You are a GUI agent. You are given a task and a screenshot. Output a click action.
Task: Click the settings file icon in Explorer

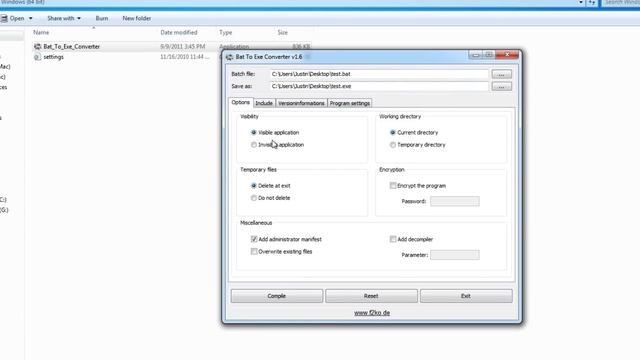click(38, 57)
